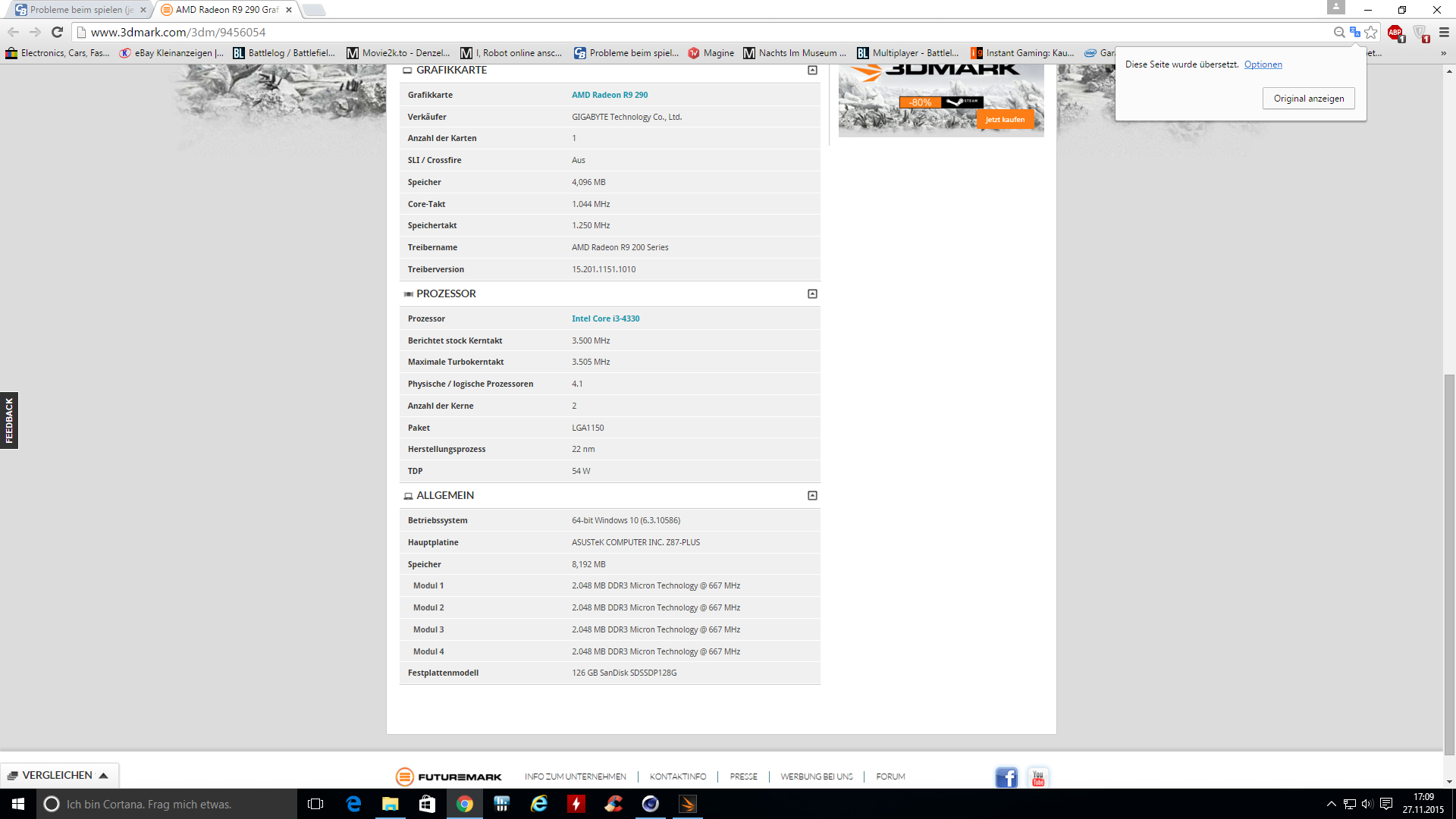This screenshot has width=1456, height=819.
Task: Open Facebook icon in the footer
Action: pyautogui.click(x=1006, y=777)
